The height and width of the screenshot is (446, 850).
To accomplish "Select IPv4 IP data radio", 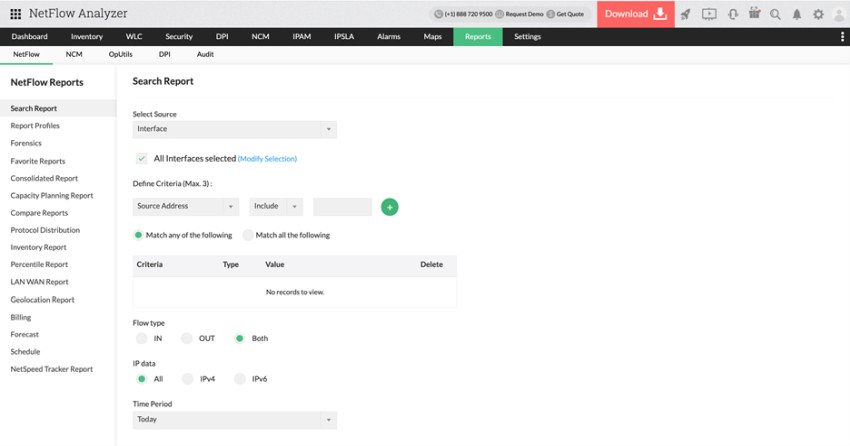I will [x=188, y=379].
